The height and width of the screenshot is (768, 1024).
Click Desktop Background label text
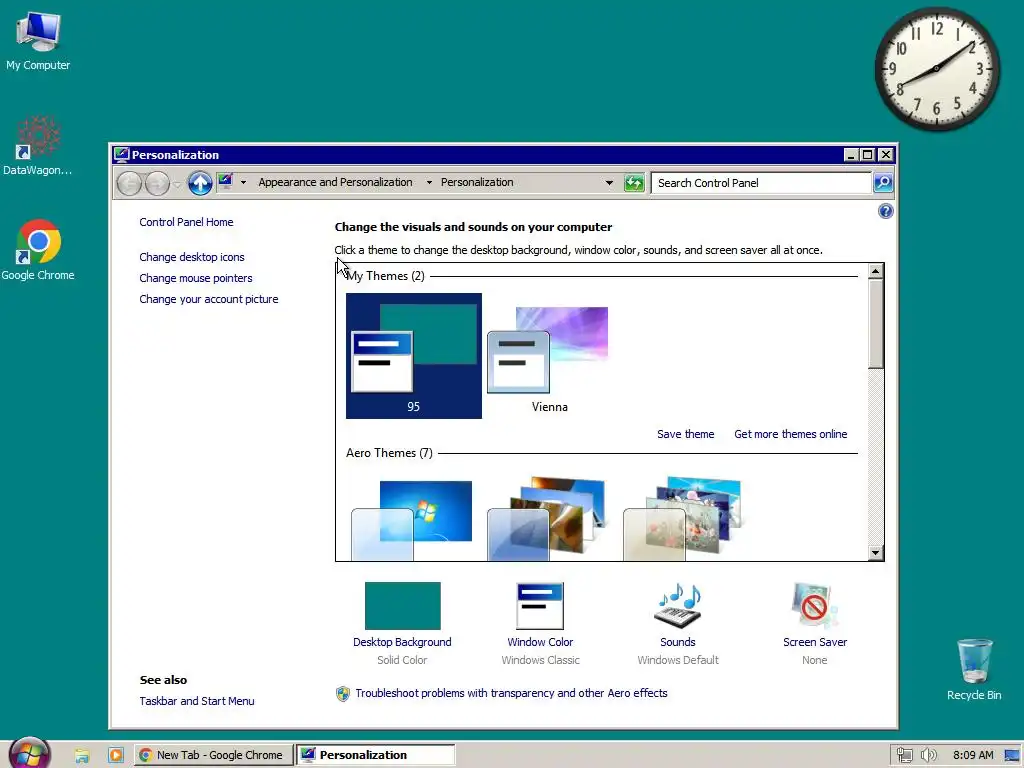click(402, 642)
